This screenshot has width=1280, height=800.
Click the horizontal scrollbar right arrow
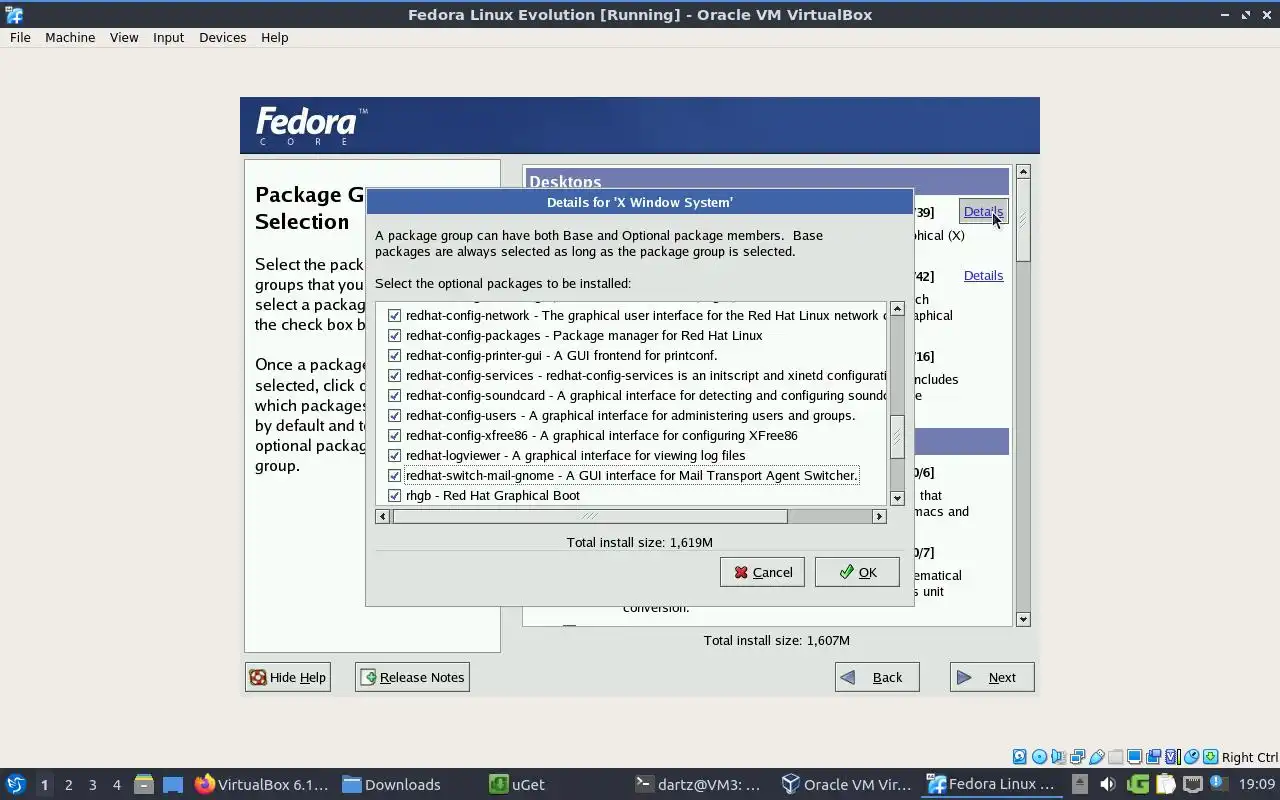879,516
